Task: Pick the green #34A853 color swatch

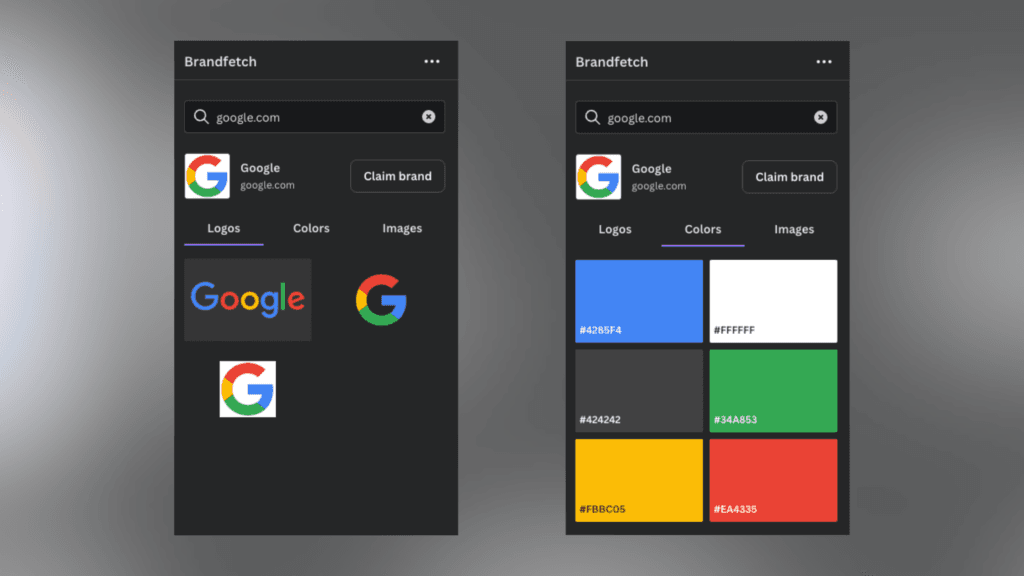Action: (x=773, y=391)
